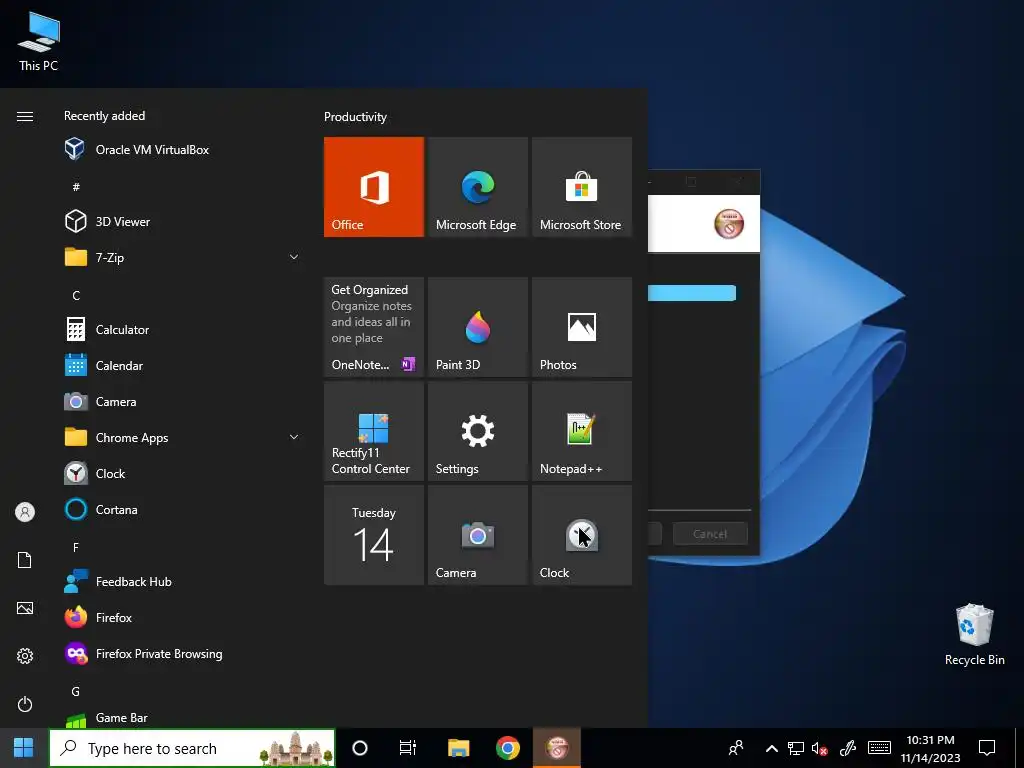Select the Recycle Bin desktop icon
This screenshot has width=1024, height=768.
[974, 635]
